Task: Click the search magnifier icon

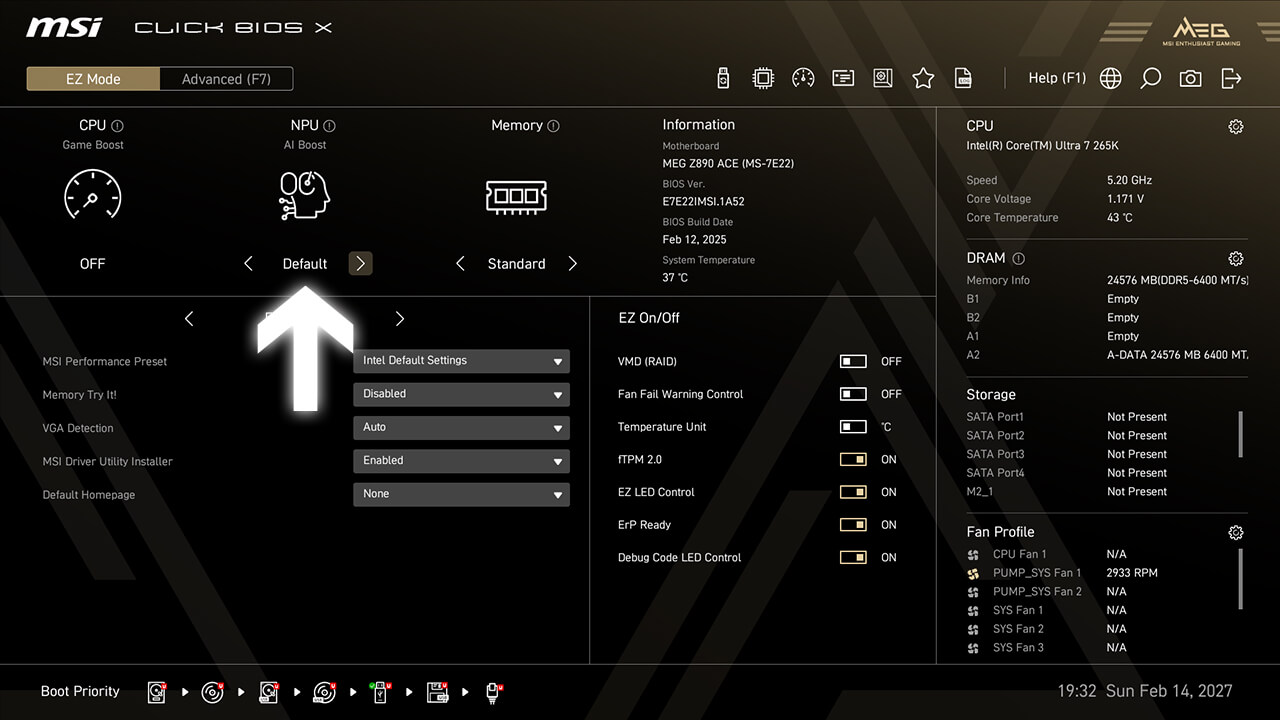Action: point(1150,78)
